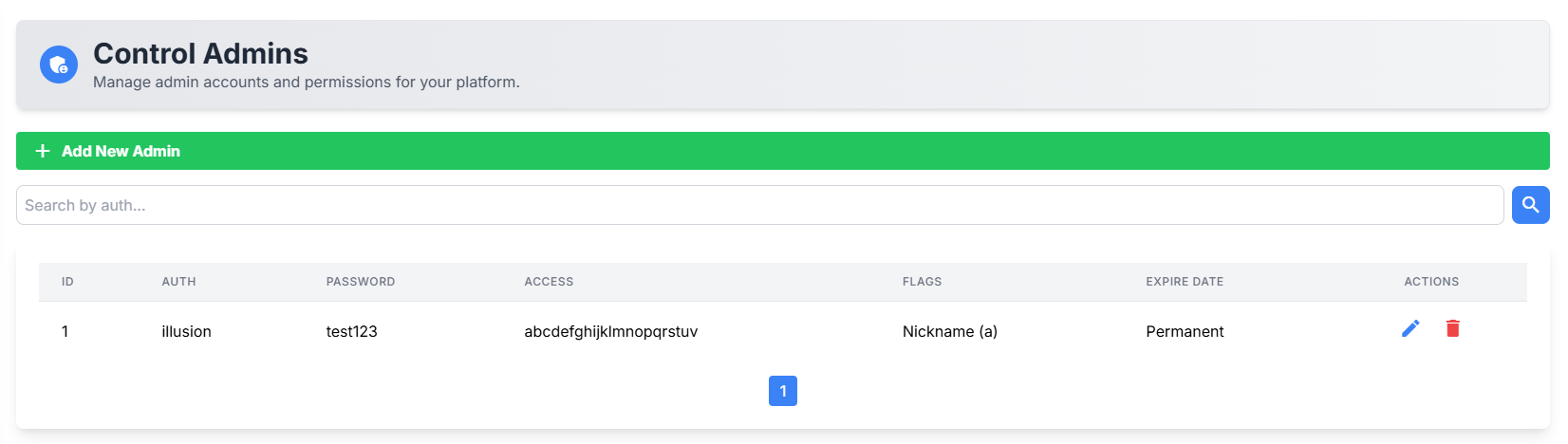Go to page 1 in the pagination
The height and width of the screenshot is (444, 1568).
click(783, 391)
